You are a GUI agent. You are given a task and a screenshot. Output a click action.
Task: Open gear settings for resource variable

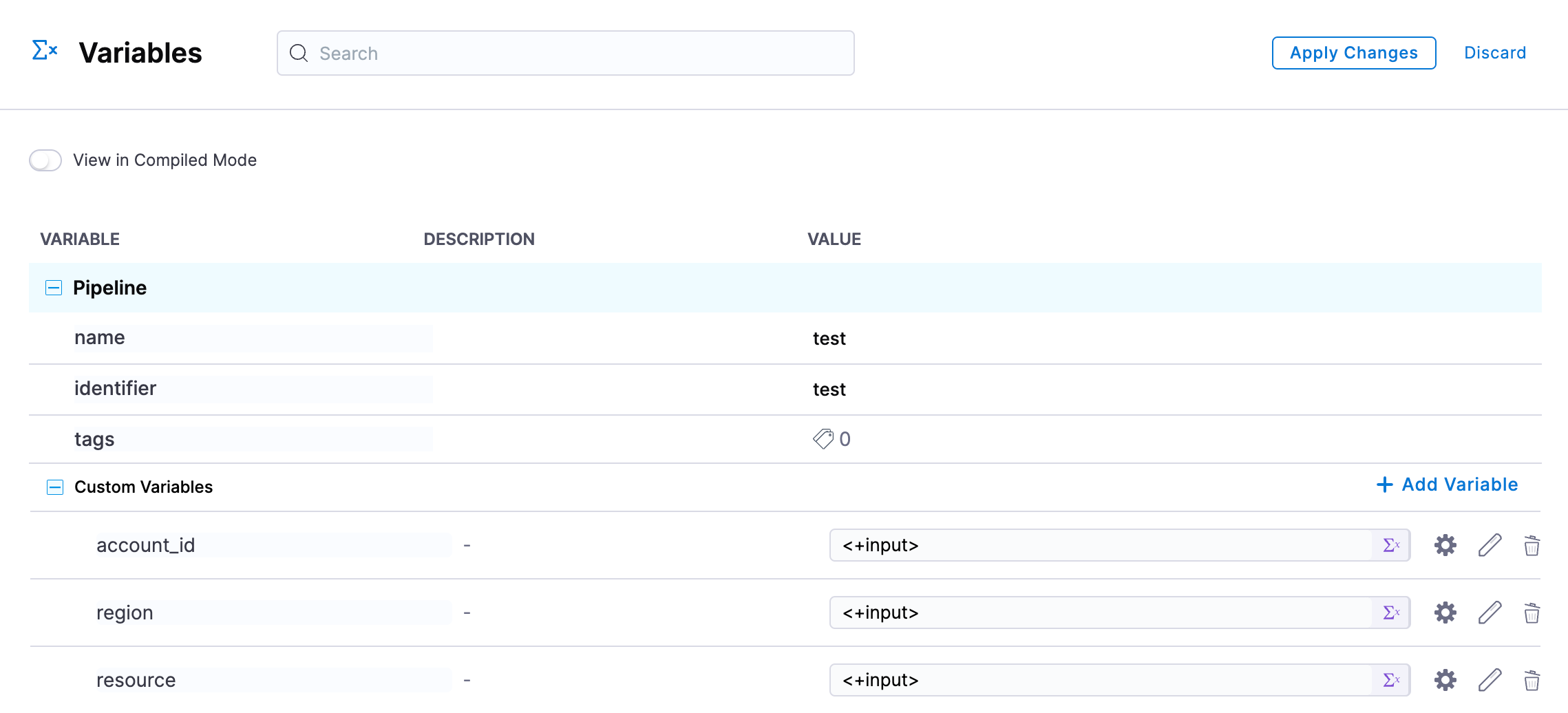click(x=1445, y=680)
